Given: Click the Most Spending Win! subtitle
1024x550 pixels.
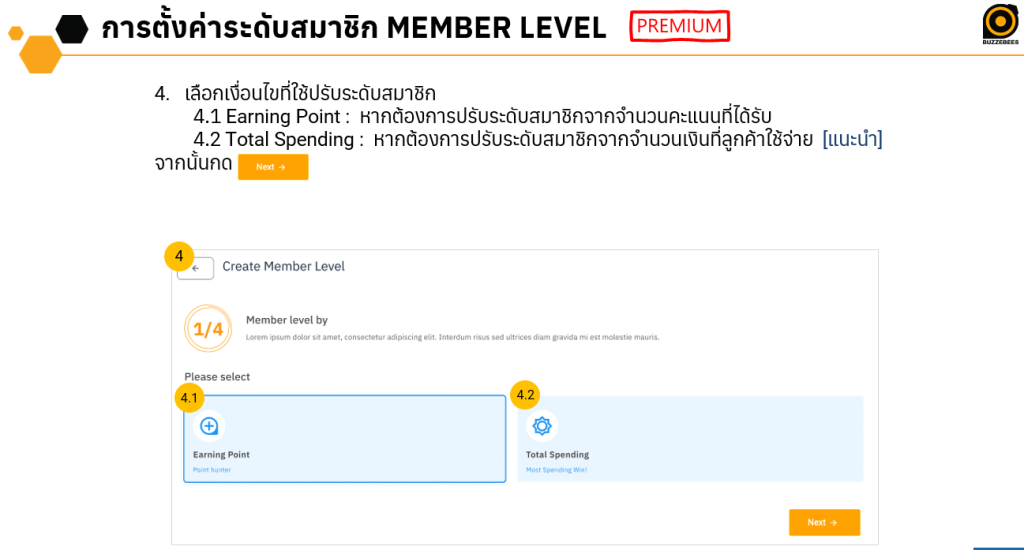Looking at the screenshot, I should [556, 470].
